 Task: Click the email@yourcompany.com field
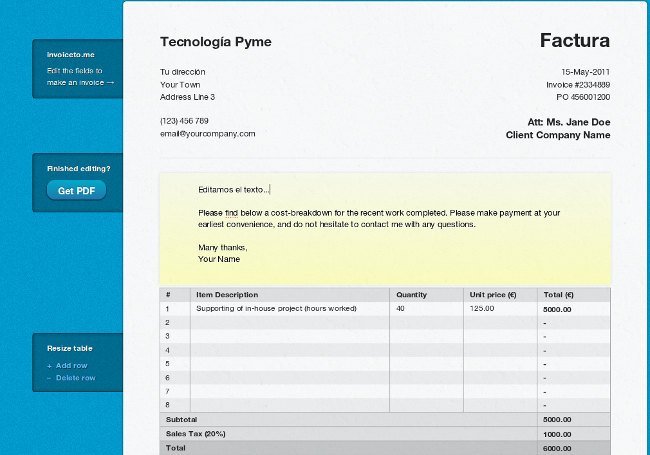(207, 133)
